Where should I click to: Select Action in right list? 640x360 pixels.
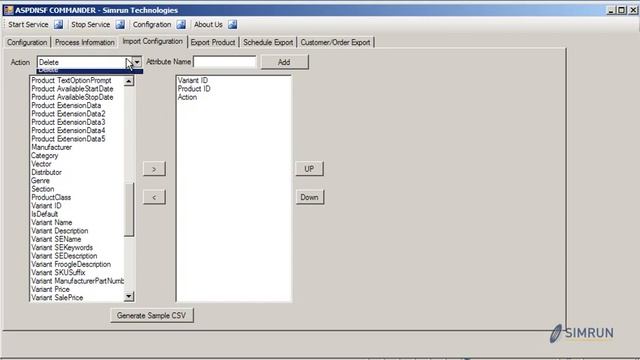tap(187, 97)
